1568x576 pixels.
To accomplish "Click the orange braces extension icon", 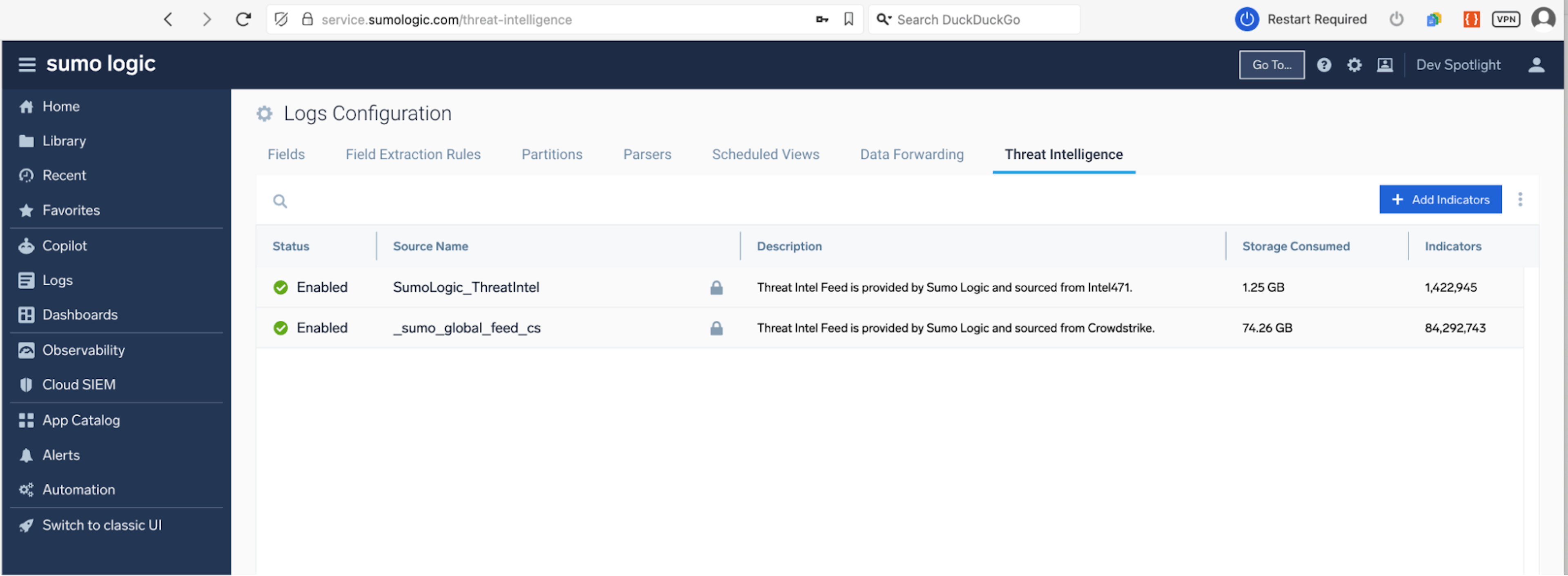I will (x=1471, y=20).
